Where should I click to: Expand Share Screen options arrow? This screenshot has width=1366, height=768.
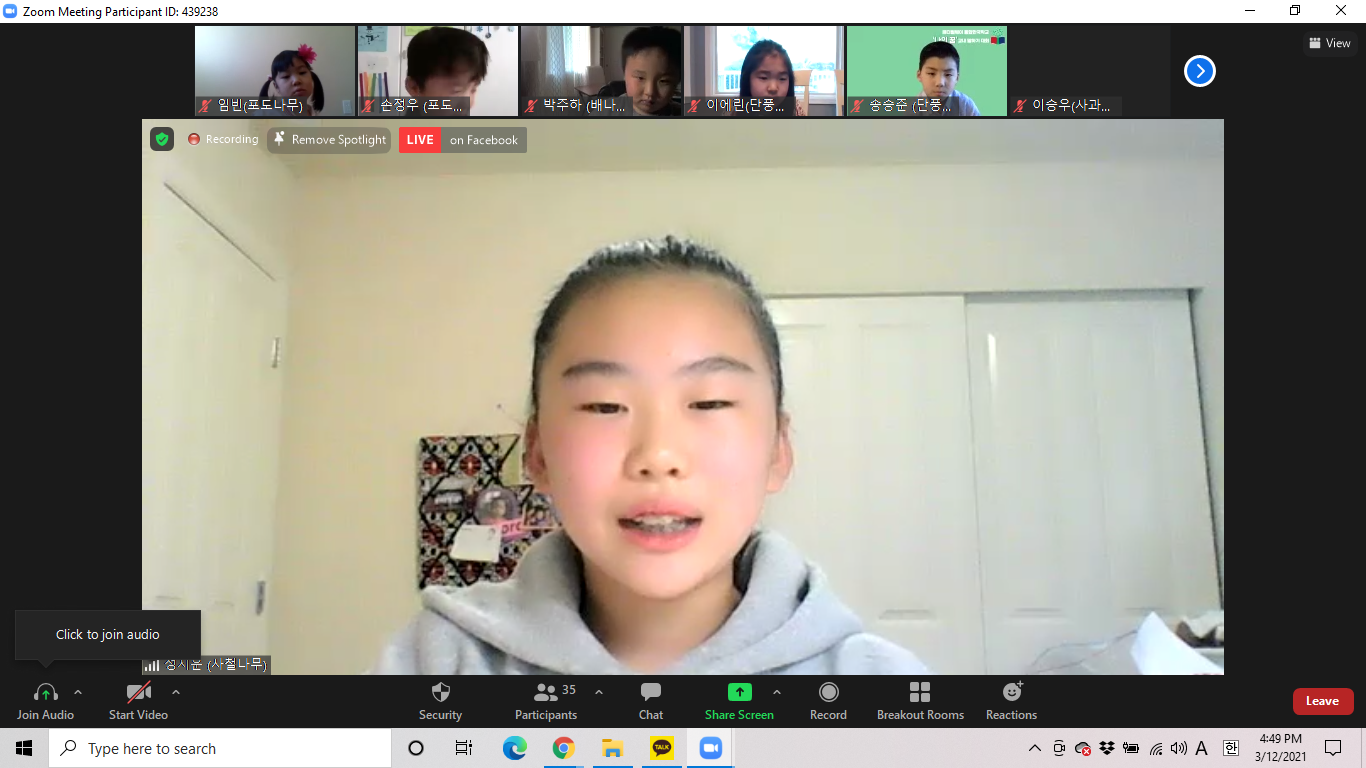[x=777, y=692]
